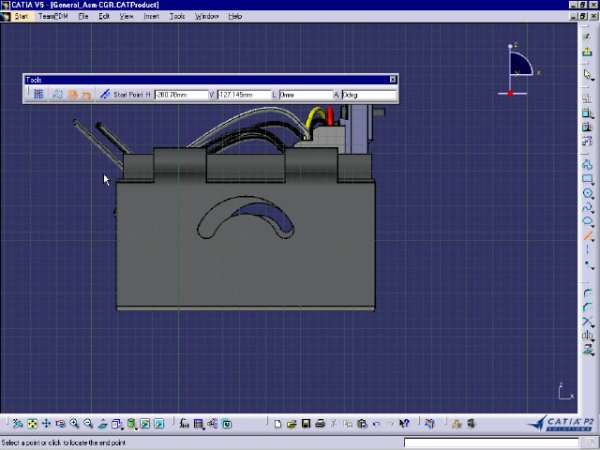
Task: Select the orange Line tool
Action: point(587,235)
